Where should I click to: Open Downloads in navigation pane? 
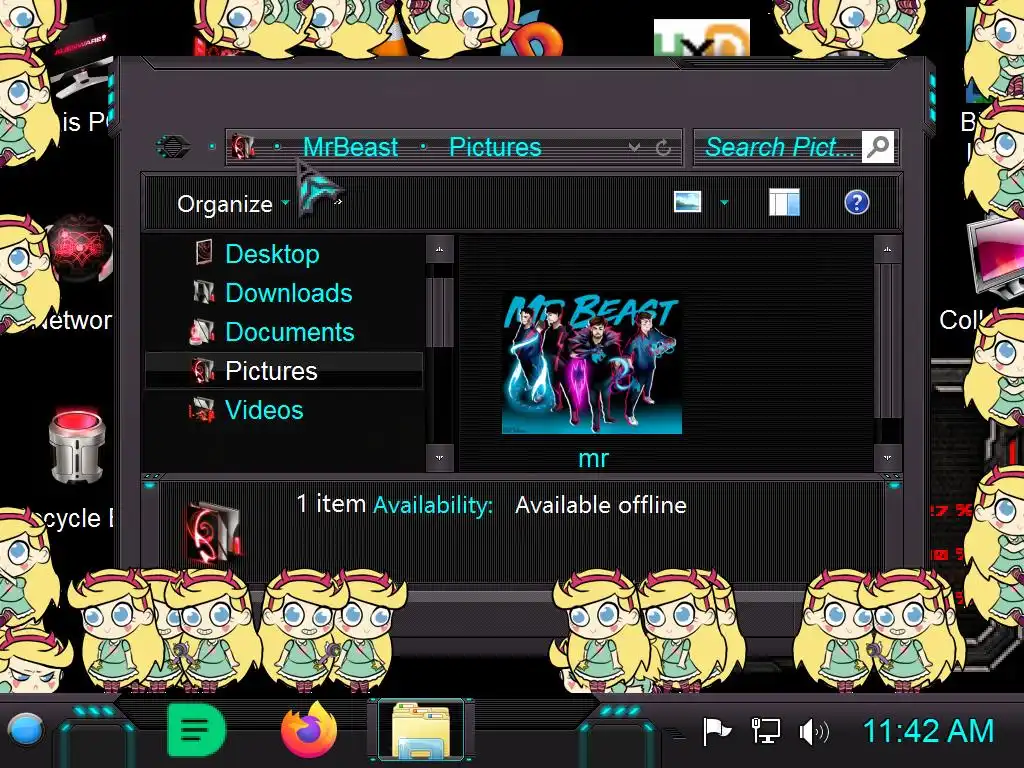pyautogui.click(x=288, y=293)
